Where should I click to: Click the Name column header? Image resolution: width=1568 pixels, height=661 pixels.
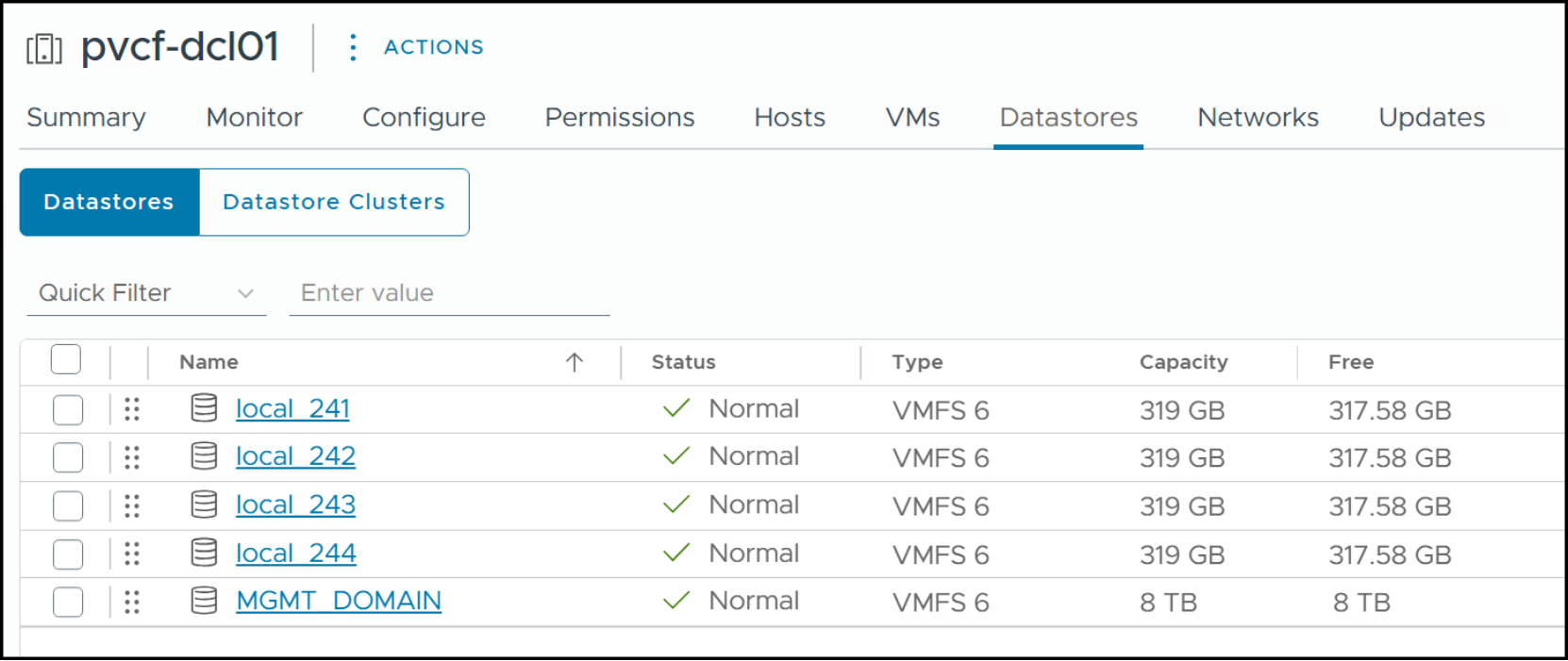(209, 362)
